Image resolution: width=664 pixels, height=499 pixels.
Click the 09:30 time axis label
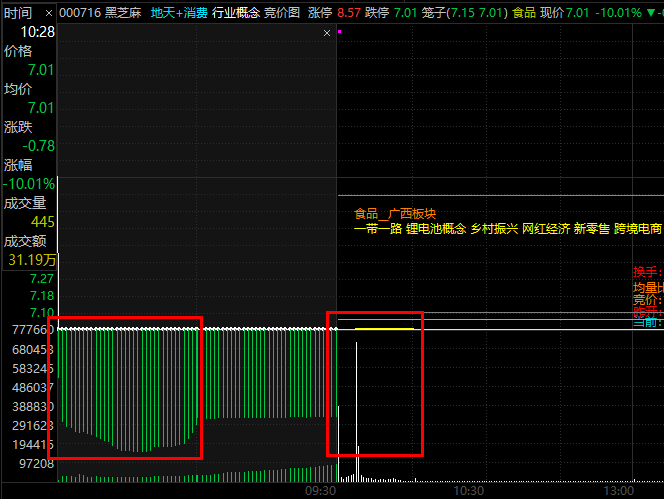(321, 491)
